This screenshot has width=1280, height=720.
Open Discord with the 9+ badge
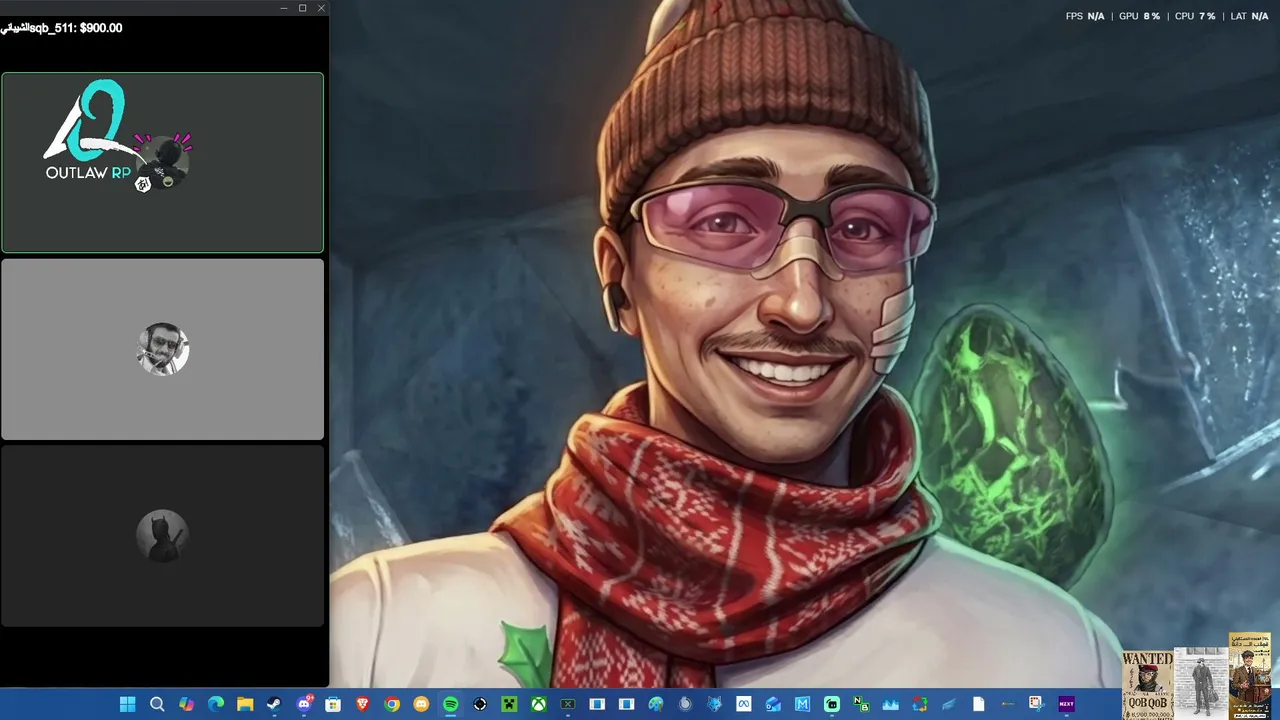point(304,704)
